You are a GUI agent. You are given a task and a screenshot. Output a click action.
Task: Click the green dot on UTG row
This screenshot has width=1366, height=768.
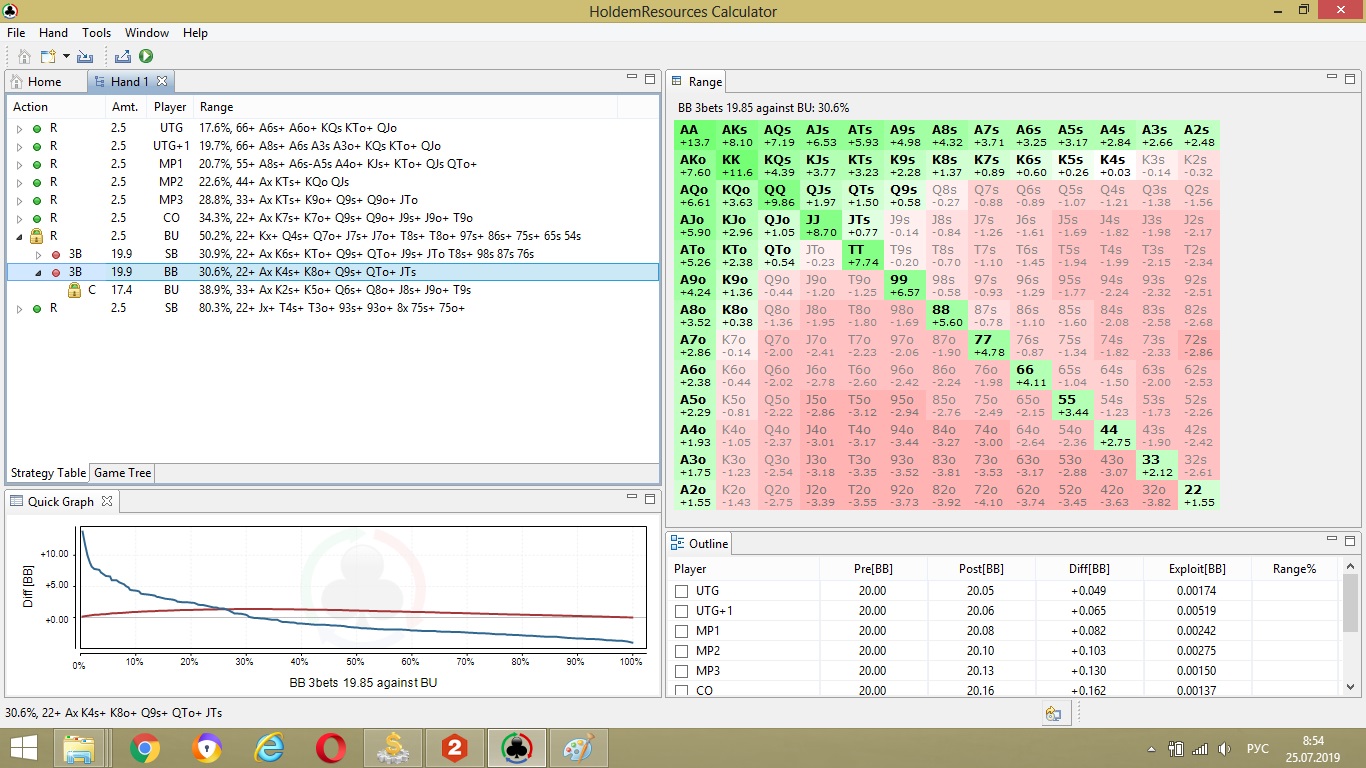tap(37, 128)
